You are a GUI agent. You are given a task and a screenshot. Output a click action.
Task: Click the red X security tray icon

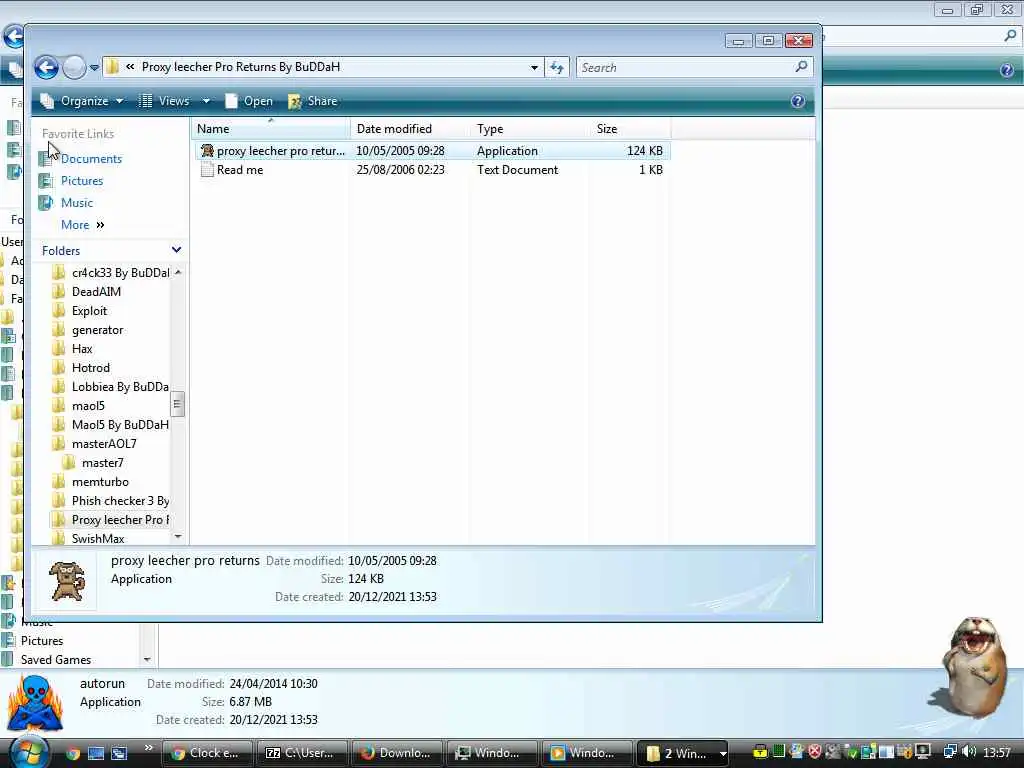click(814, 752)
